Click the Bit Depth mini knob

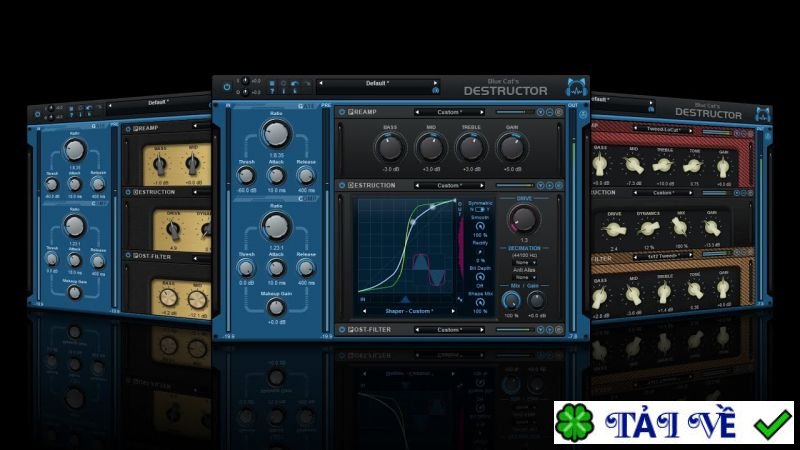tap(480, 277)
